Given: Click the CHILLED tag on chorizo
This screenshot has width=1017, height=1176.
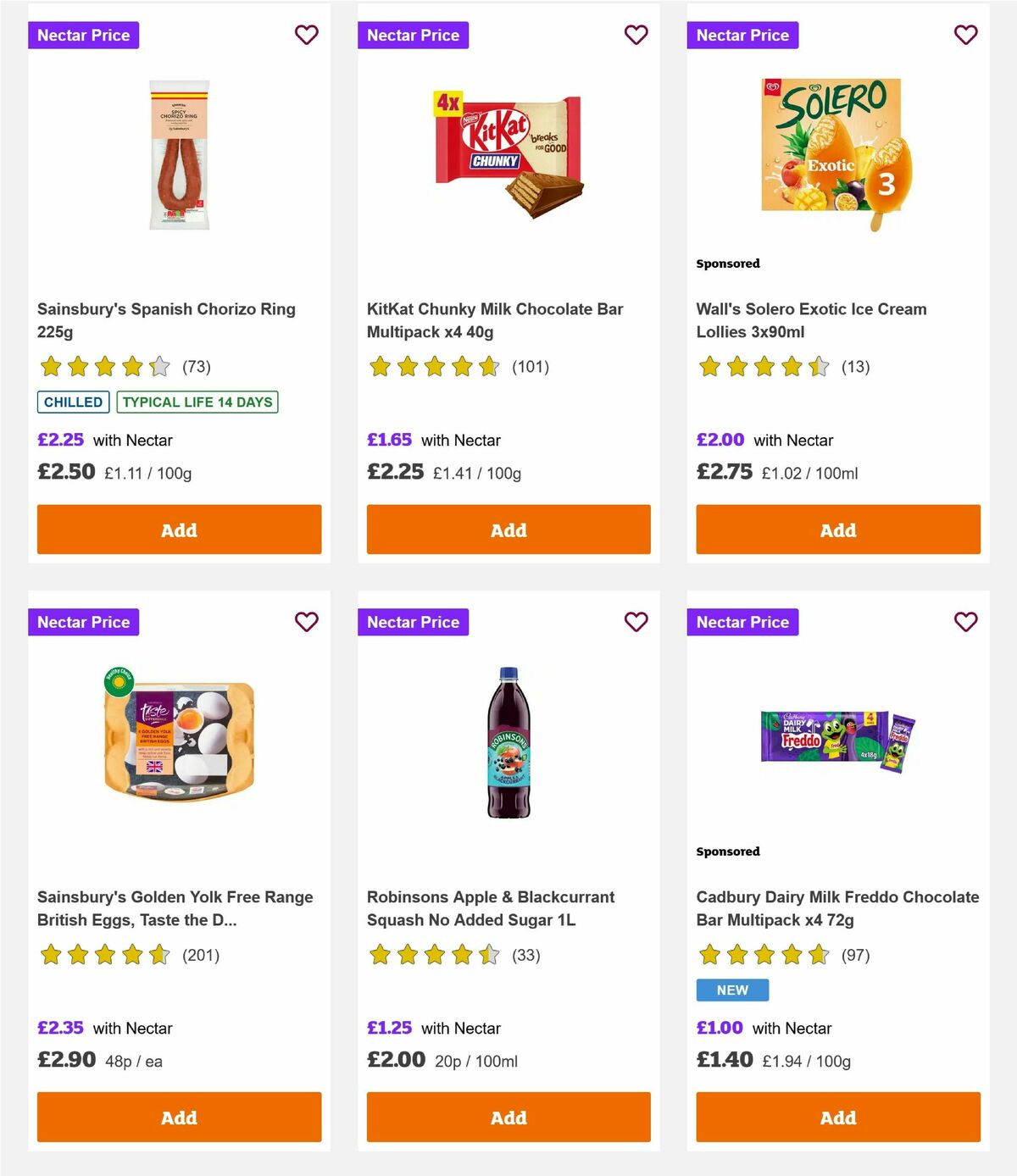Looking at the screenshot, I should click(72, 402).
